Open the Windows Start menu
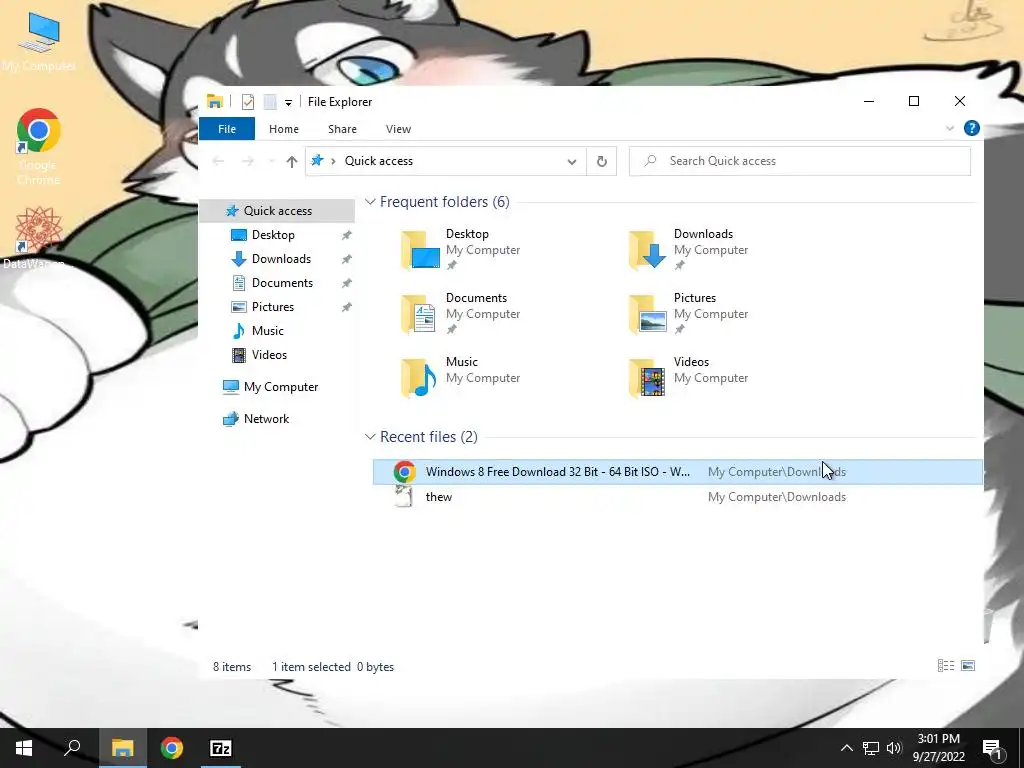 (x=24, y=748)
